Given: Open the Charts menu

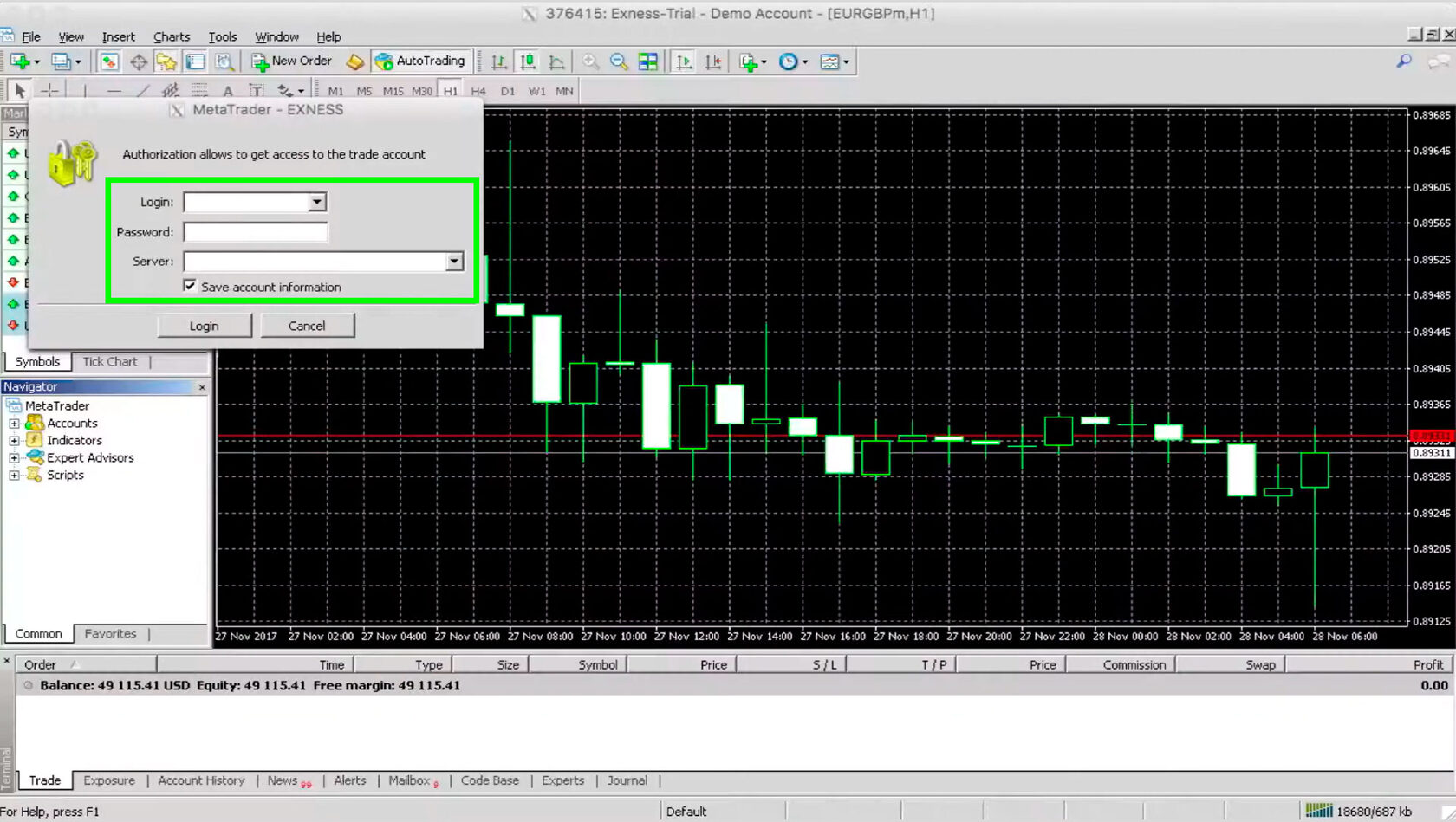Looking at the screenshot, I should click(x=172, y=36).
